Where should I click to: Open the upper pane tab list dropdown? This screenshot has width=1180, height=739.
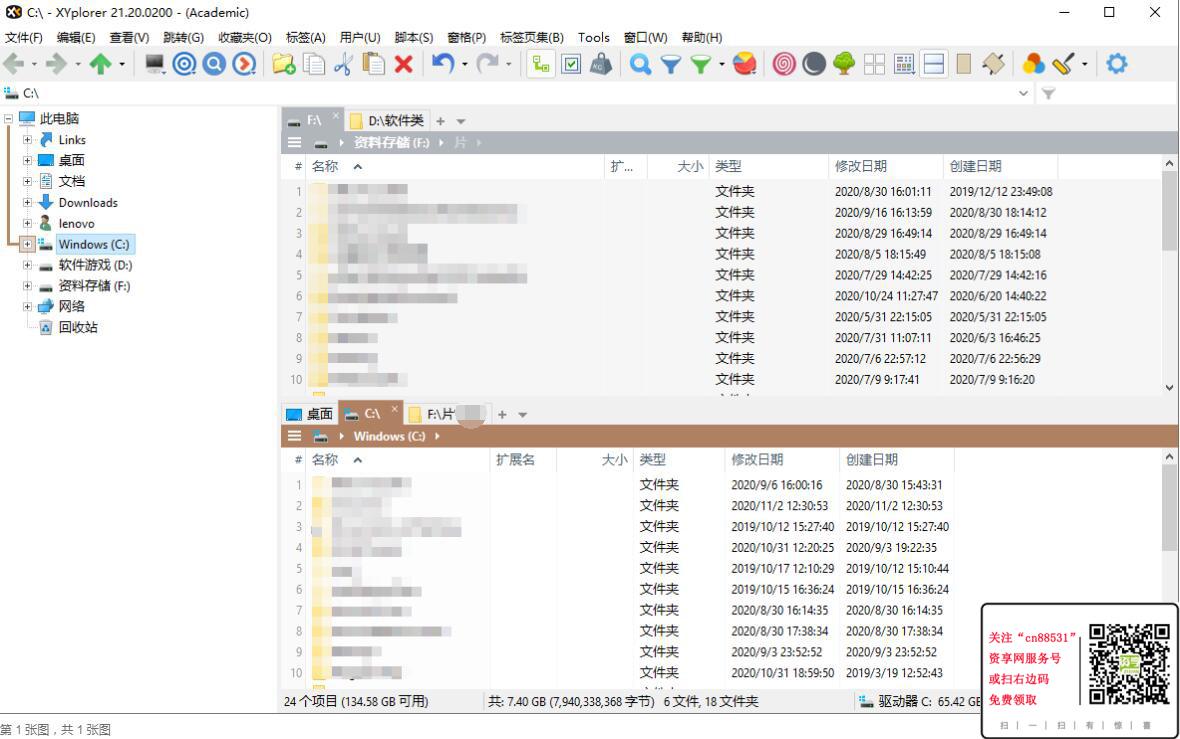point(461,121)
